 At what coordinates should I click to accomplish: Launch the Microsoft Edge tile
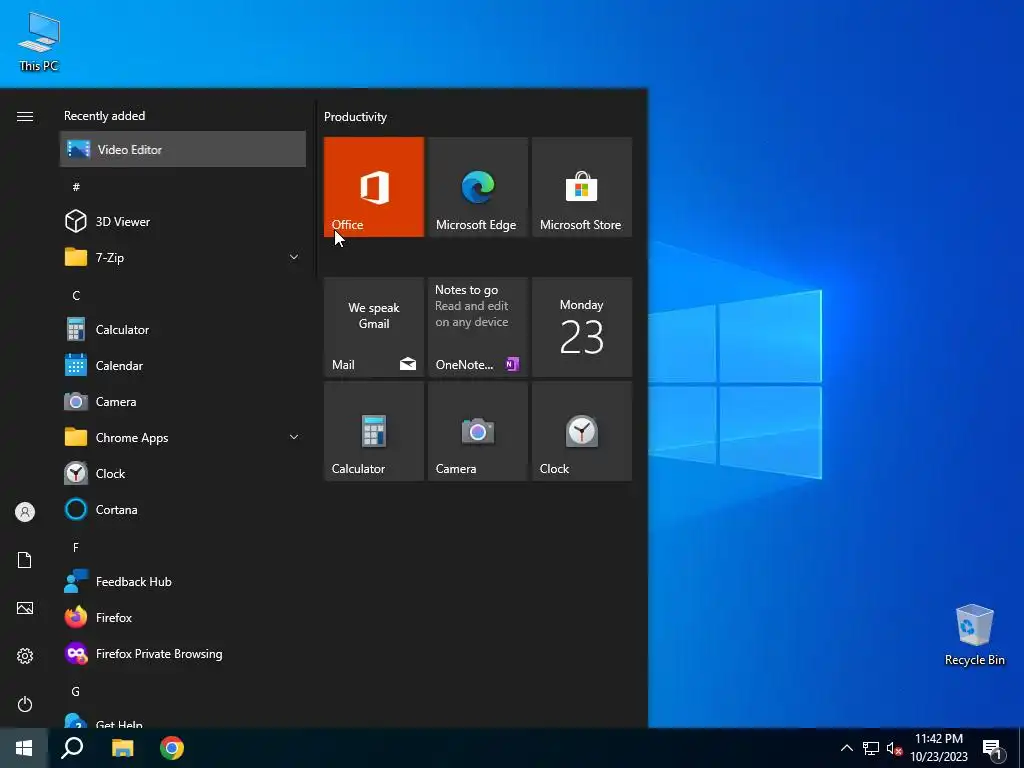click(477, 187)
